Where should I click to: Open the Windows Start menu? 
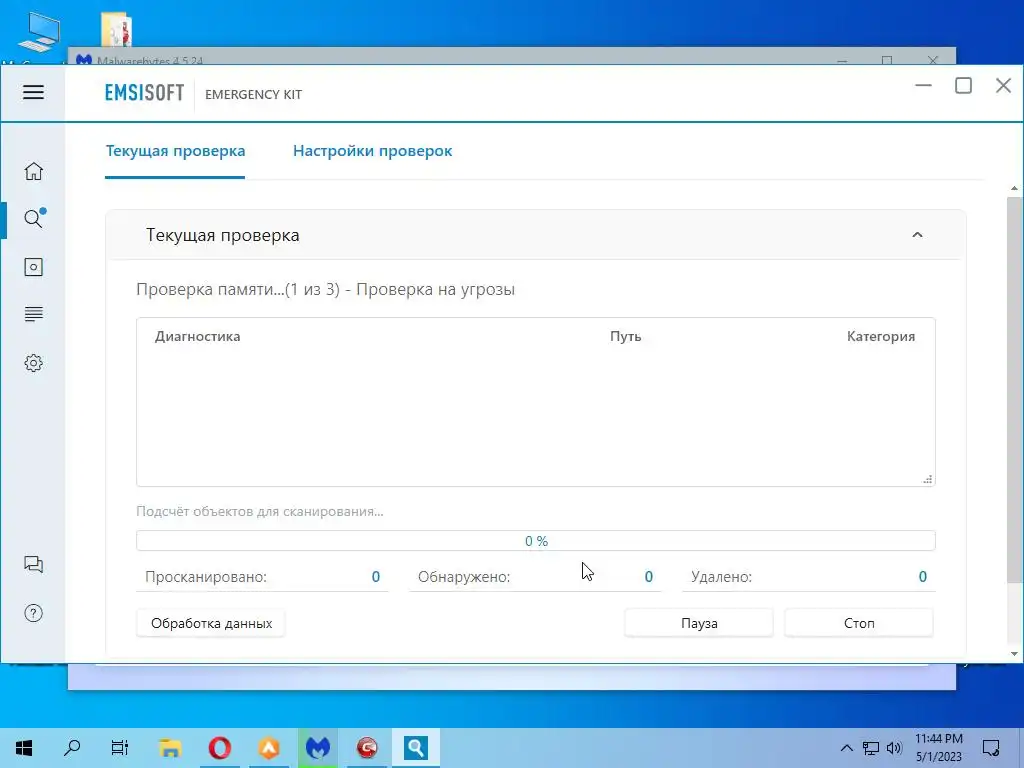[x=24, y=748]
